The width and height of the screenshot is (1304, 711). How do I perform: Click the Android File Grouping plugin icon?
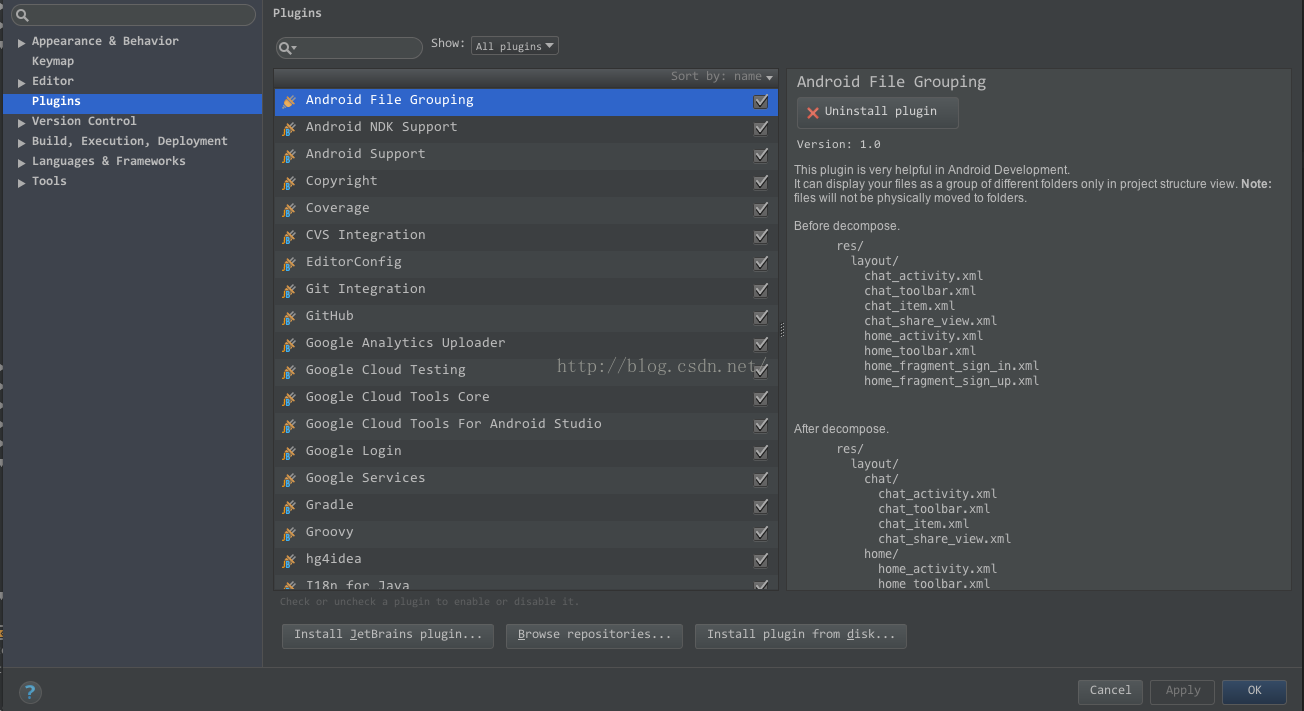289,101
